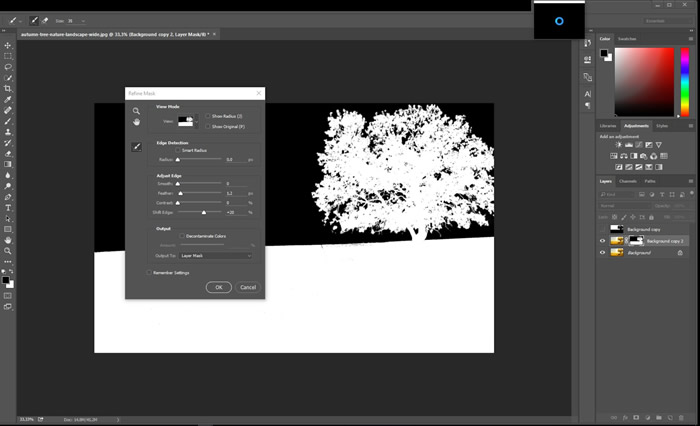This screenshot has height=426, width=700.
Task: Open the Color panel menu
Action: (x=691, y=39)
